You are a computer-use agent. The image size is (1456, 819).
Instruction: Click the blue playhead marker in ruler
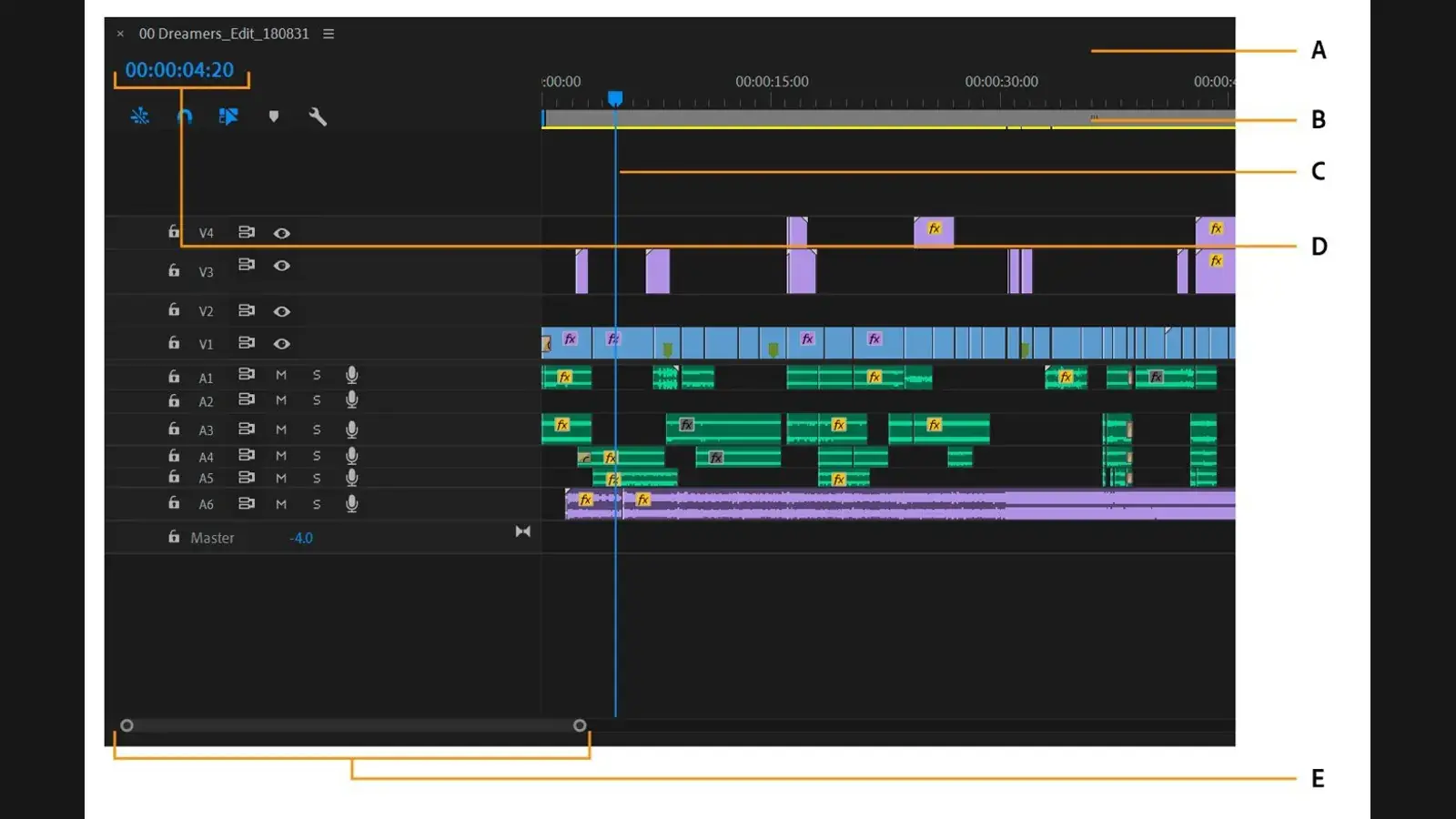pos(615,98)
